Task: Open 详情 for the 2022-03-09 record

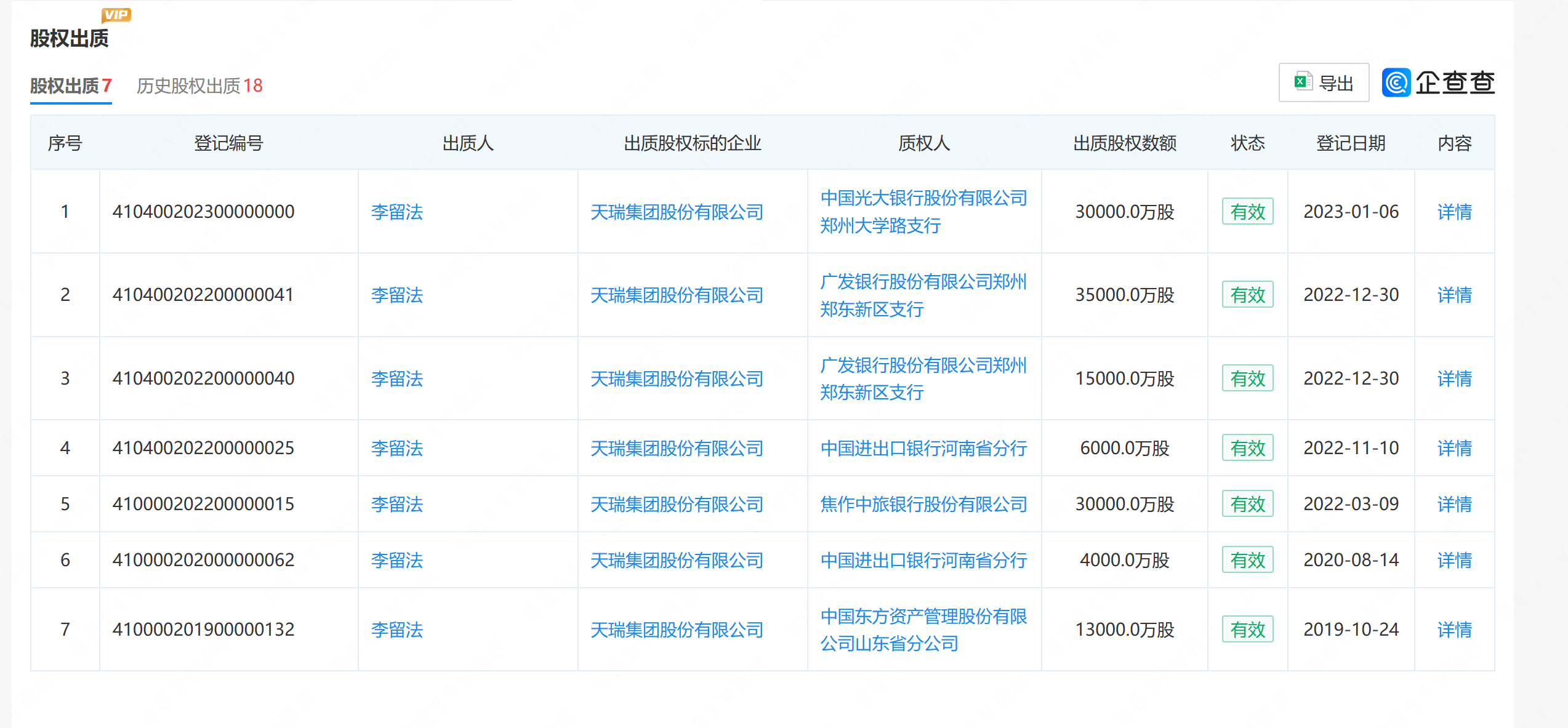Action: [x=1454, y=504]
